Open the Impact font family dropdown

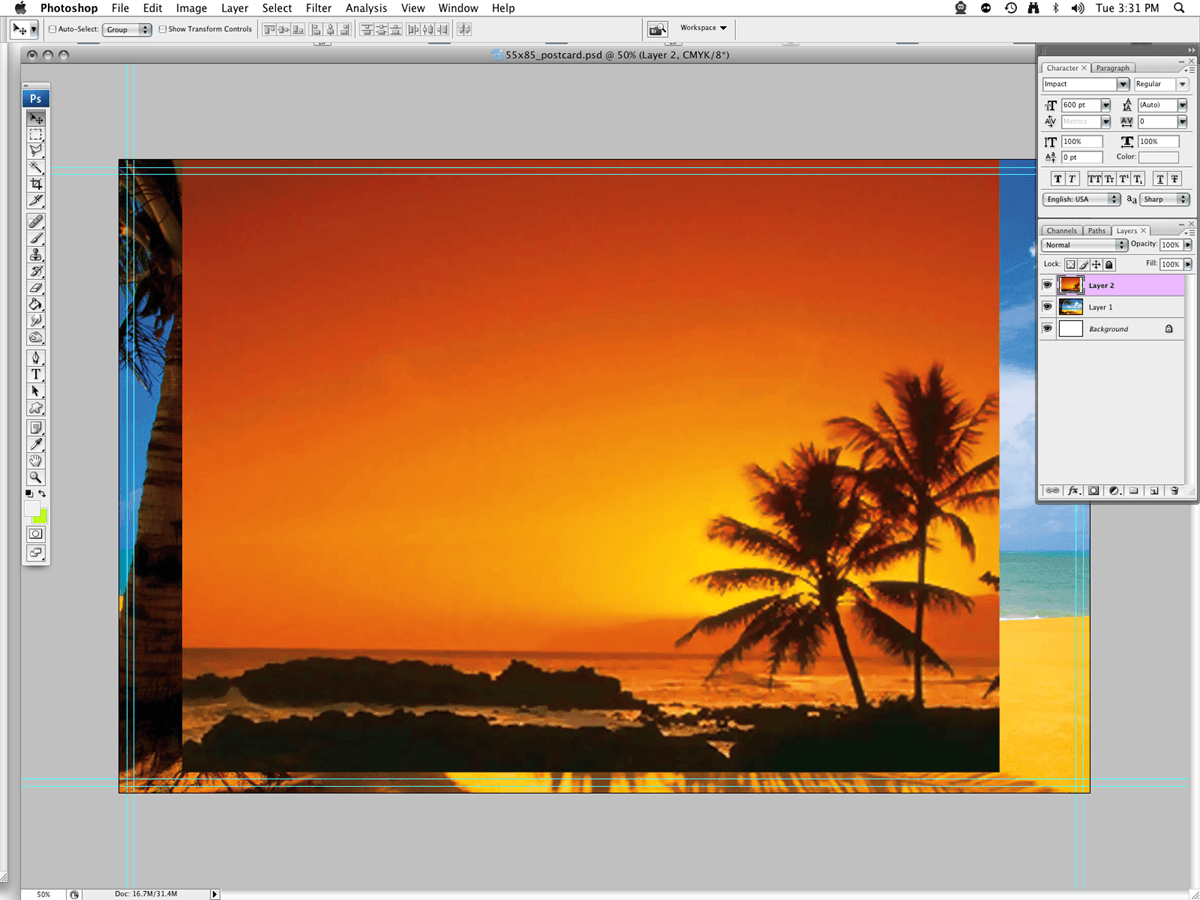(1123, 85)
